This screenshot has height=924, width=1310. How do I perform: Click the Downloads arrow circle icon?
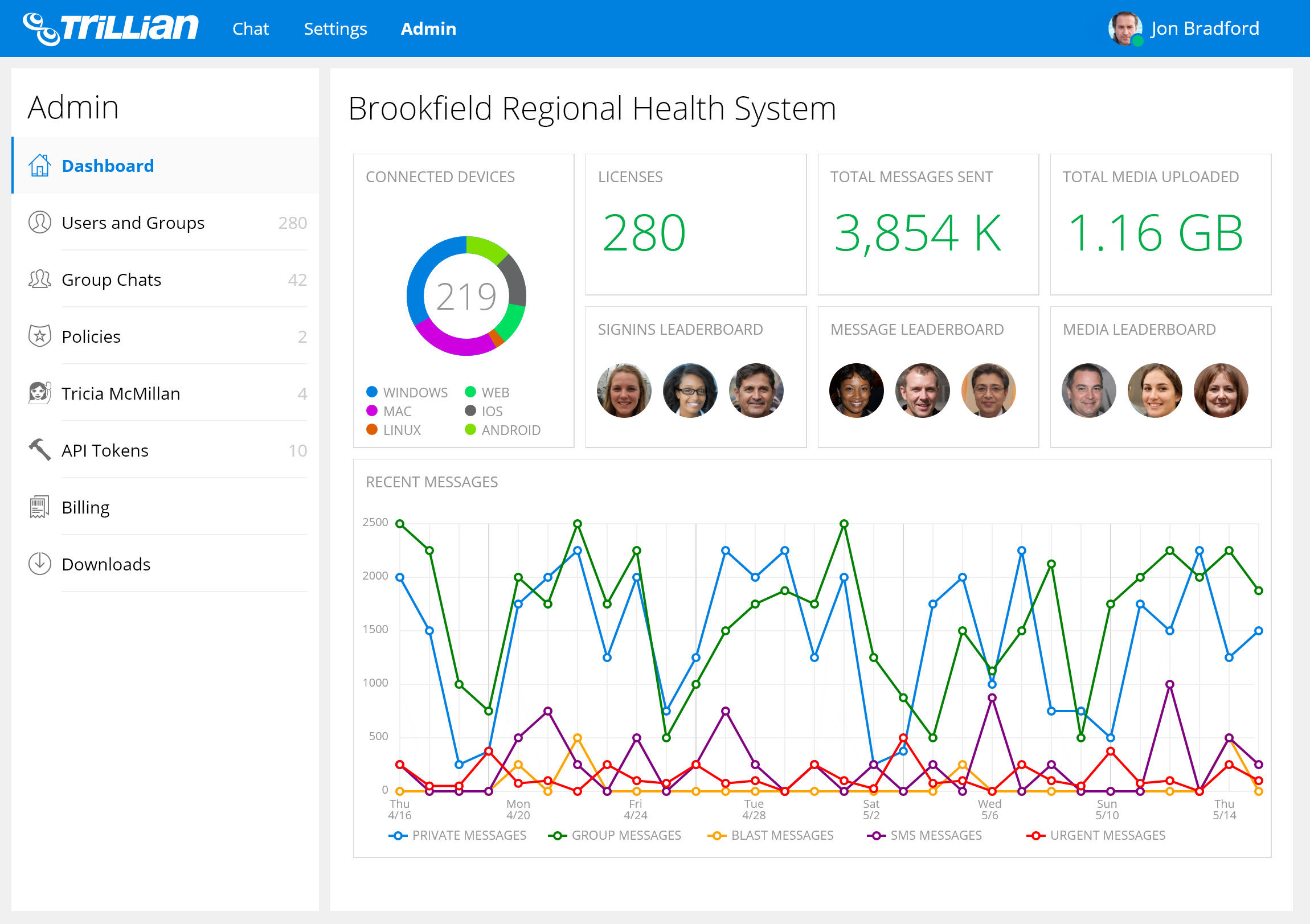coord(39,564)
